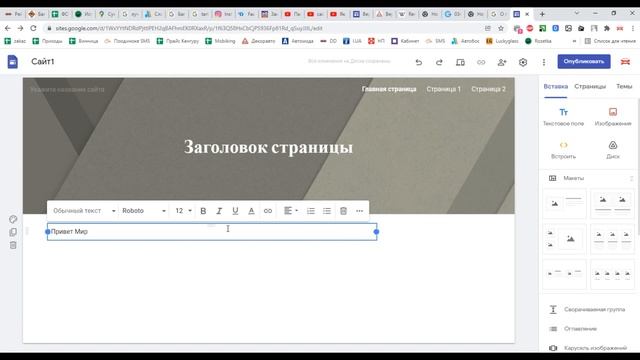Redo the last change

[x=439, y=62]
